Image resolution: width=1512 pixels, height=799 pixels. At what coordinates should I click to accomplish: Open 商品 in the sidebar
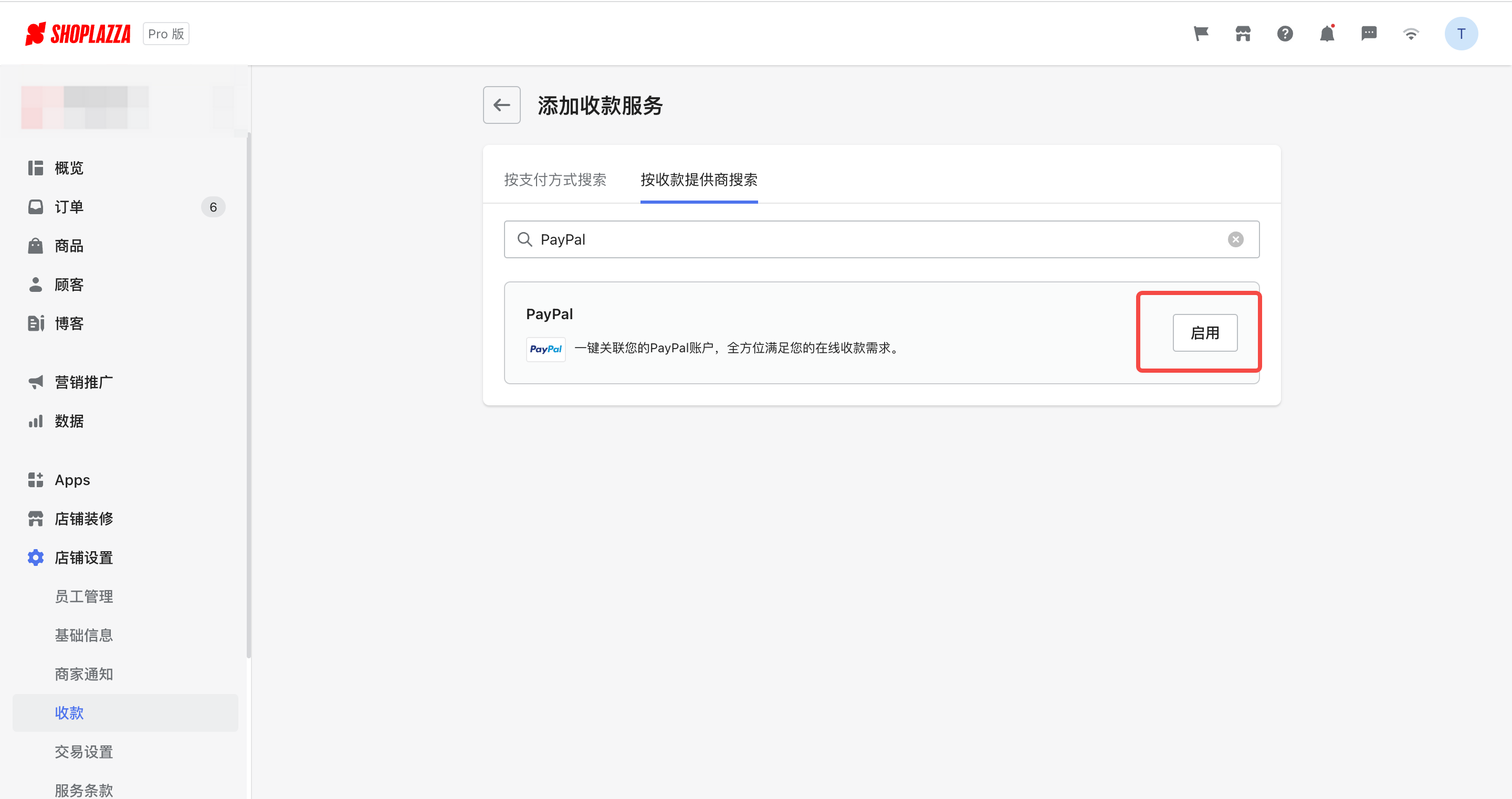pos(125,246)
